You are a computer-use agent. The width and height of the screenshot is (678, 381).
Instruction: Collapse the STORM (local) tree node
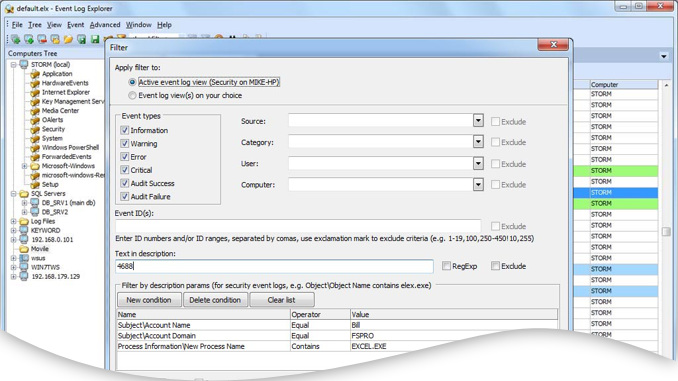(14, 65)
